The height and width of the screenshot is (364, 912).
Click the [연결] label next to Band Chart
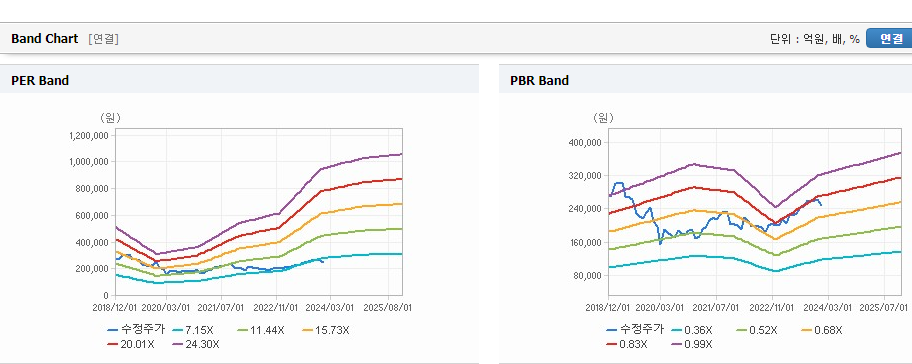[x=104, y=39]
